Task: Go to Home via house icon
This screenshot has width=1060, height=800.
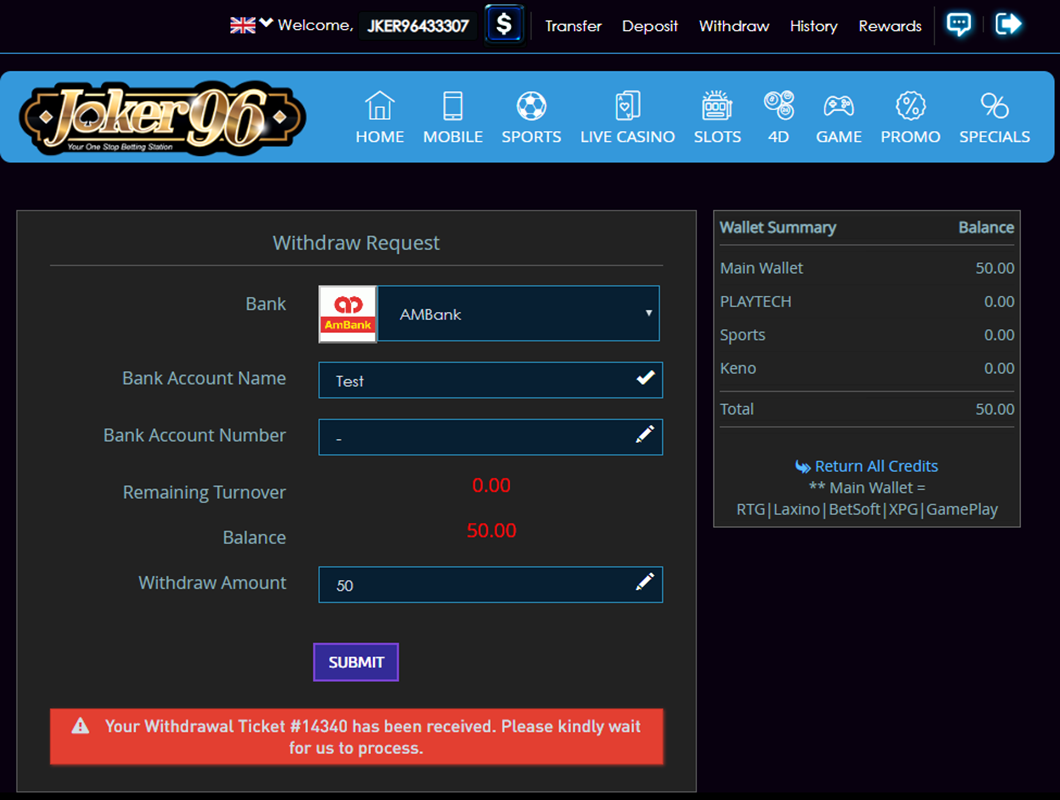Action: pos(380,106)
